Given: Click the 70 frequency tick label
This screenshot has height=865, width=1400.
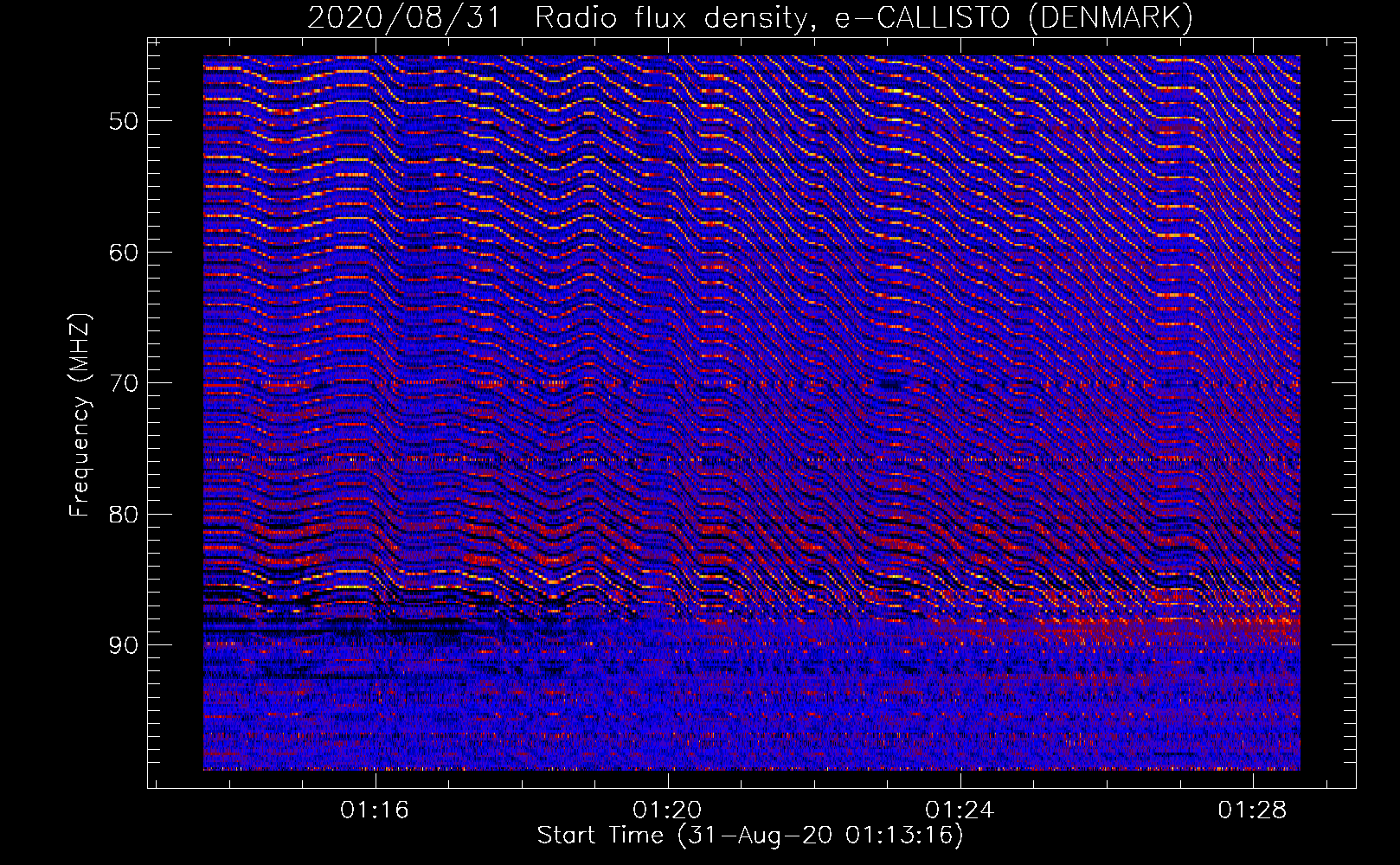Looking at the screenshot, I should pos(124,383).
